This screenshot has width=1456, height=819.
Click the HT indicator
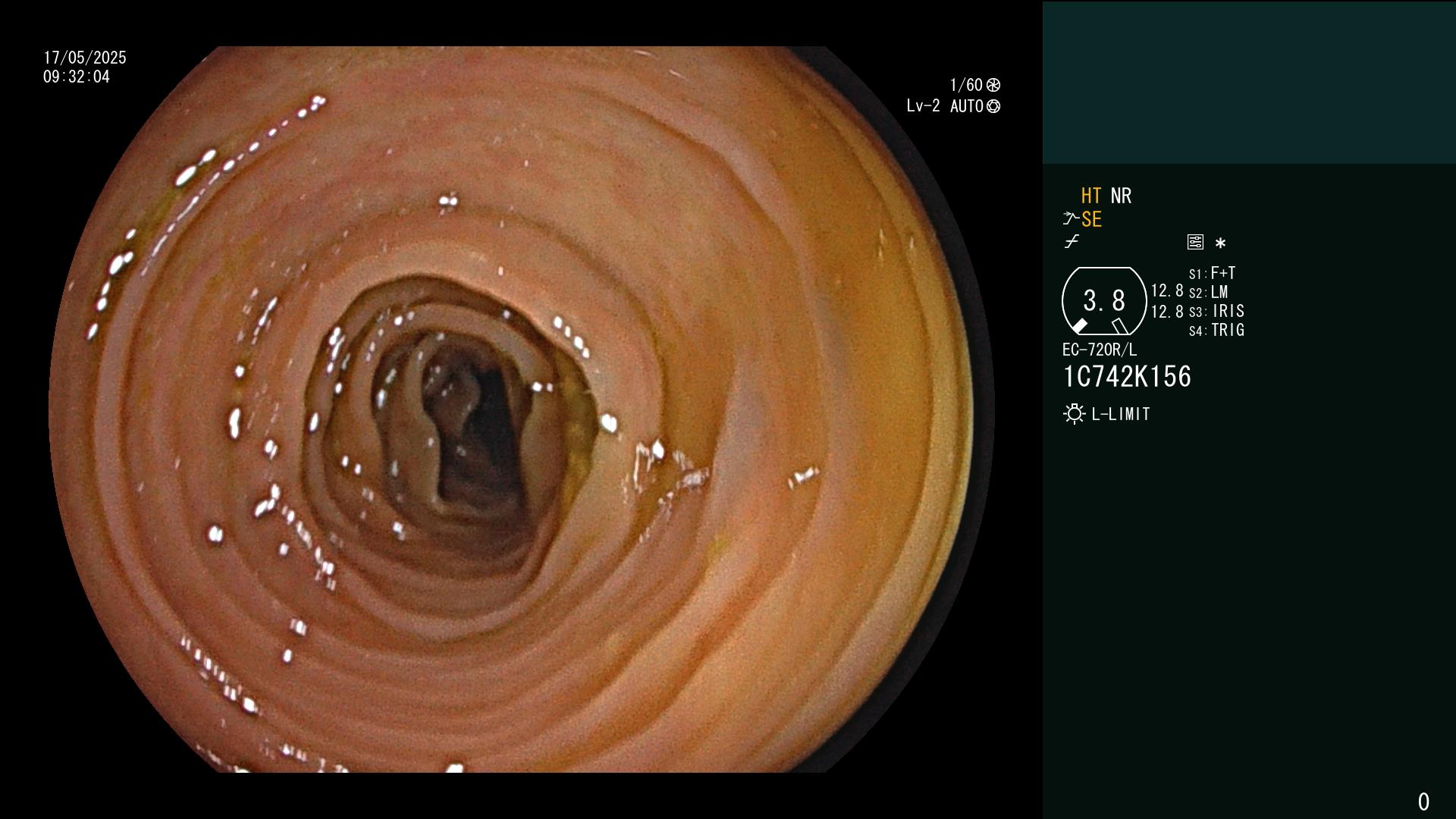coord(1090,196)
